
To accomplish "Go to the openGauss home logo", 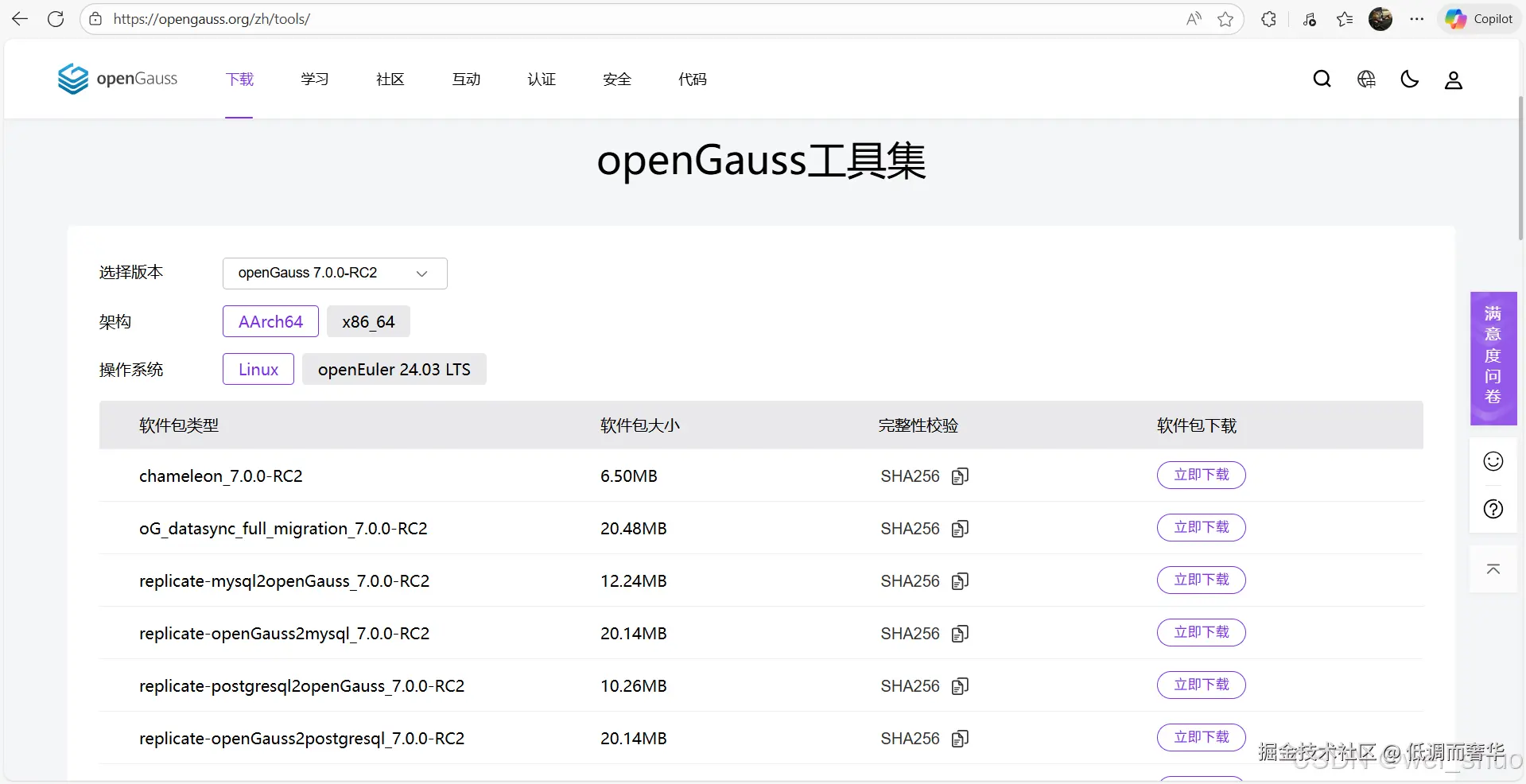I will pyautogui.click(x=118, y=79).
